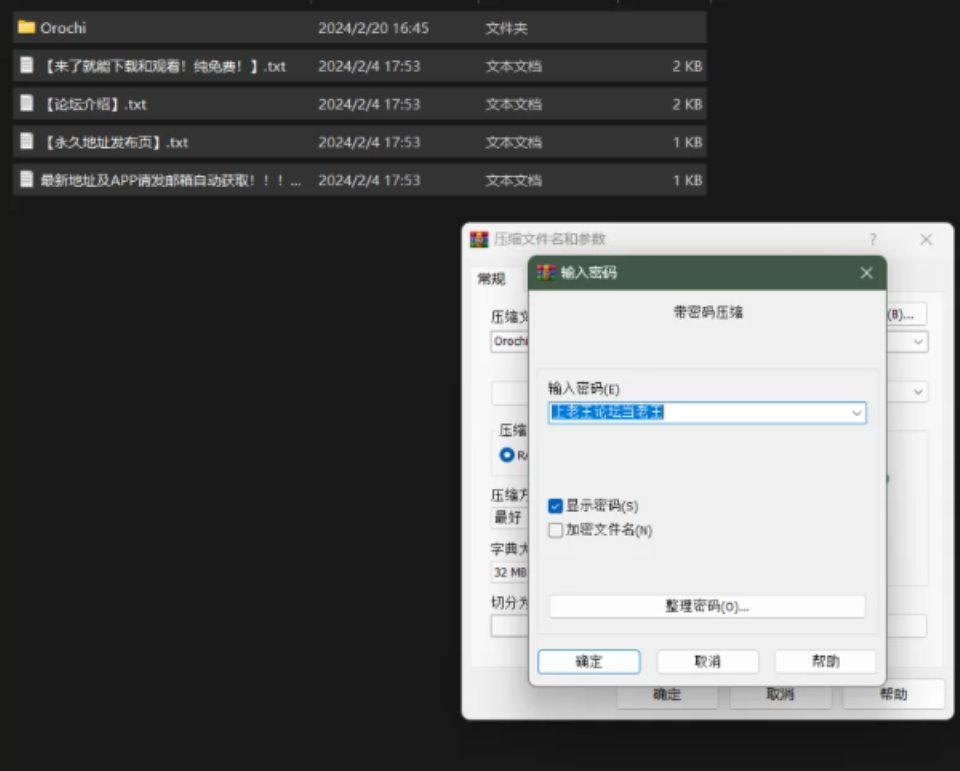Switch to the 常规 tab

point(492,279)
